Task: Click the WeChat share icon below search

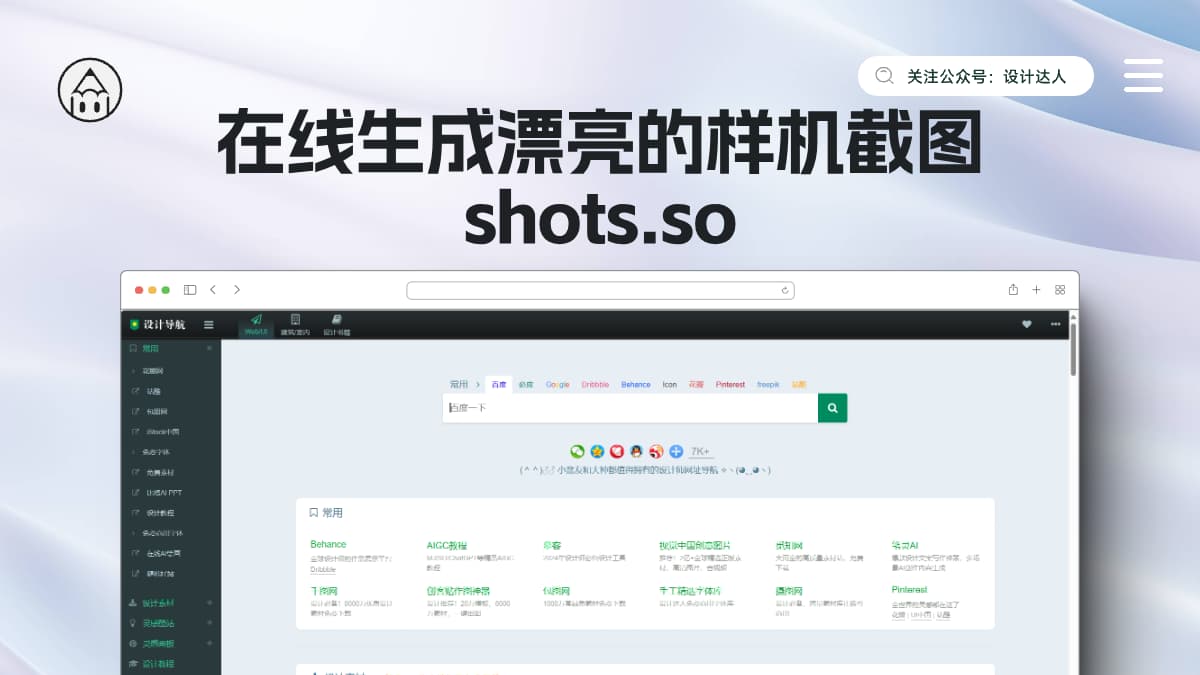Action: (x=577, y=451)
